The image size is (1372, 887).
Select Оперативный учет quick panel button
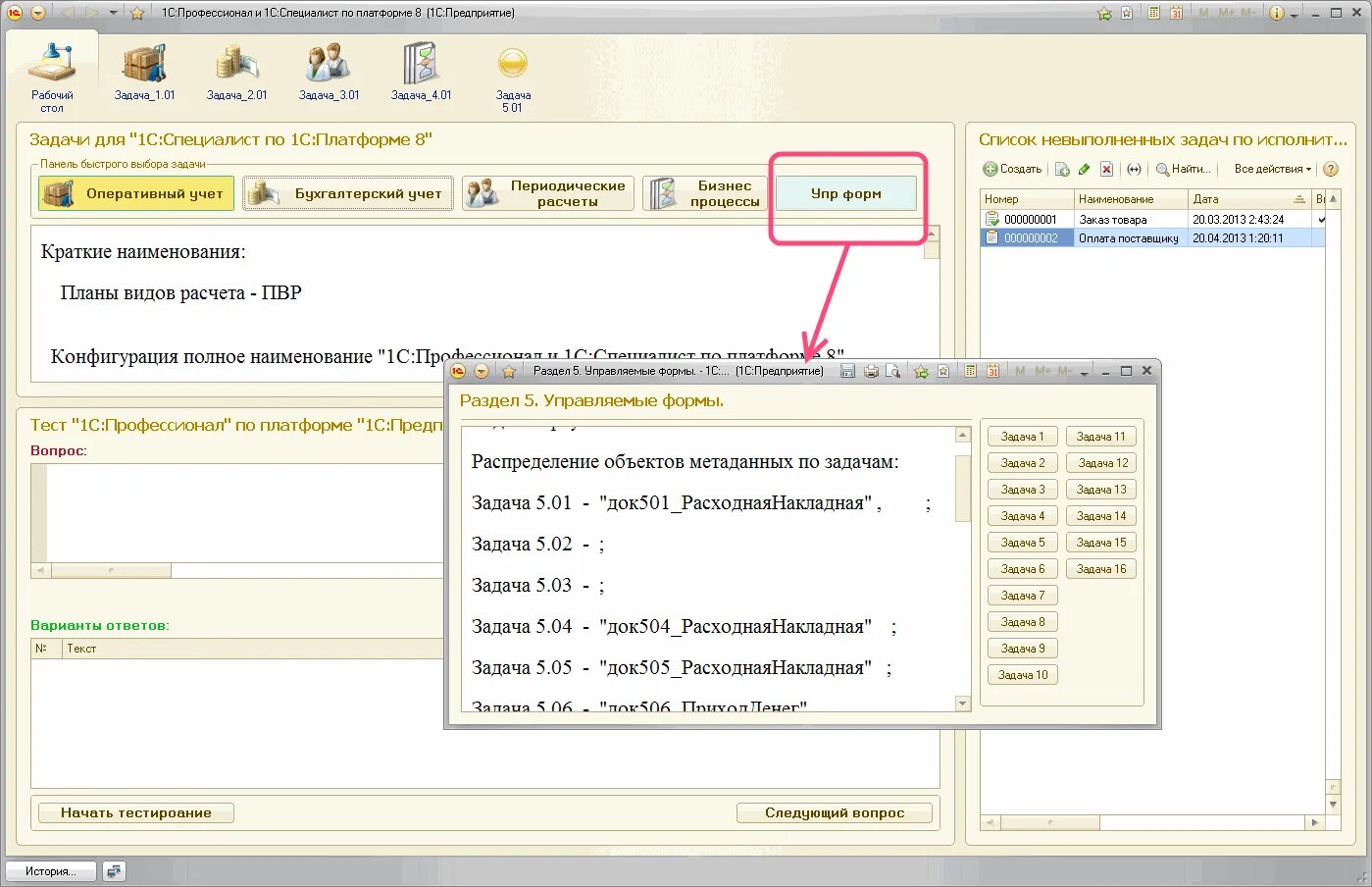coord(136,193)
